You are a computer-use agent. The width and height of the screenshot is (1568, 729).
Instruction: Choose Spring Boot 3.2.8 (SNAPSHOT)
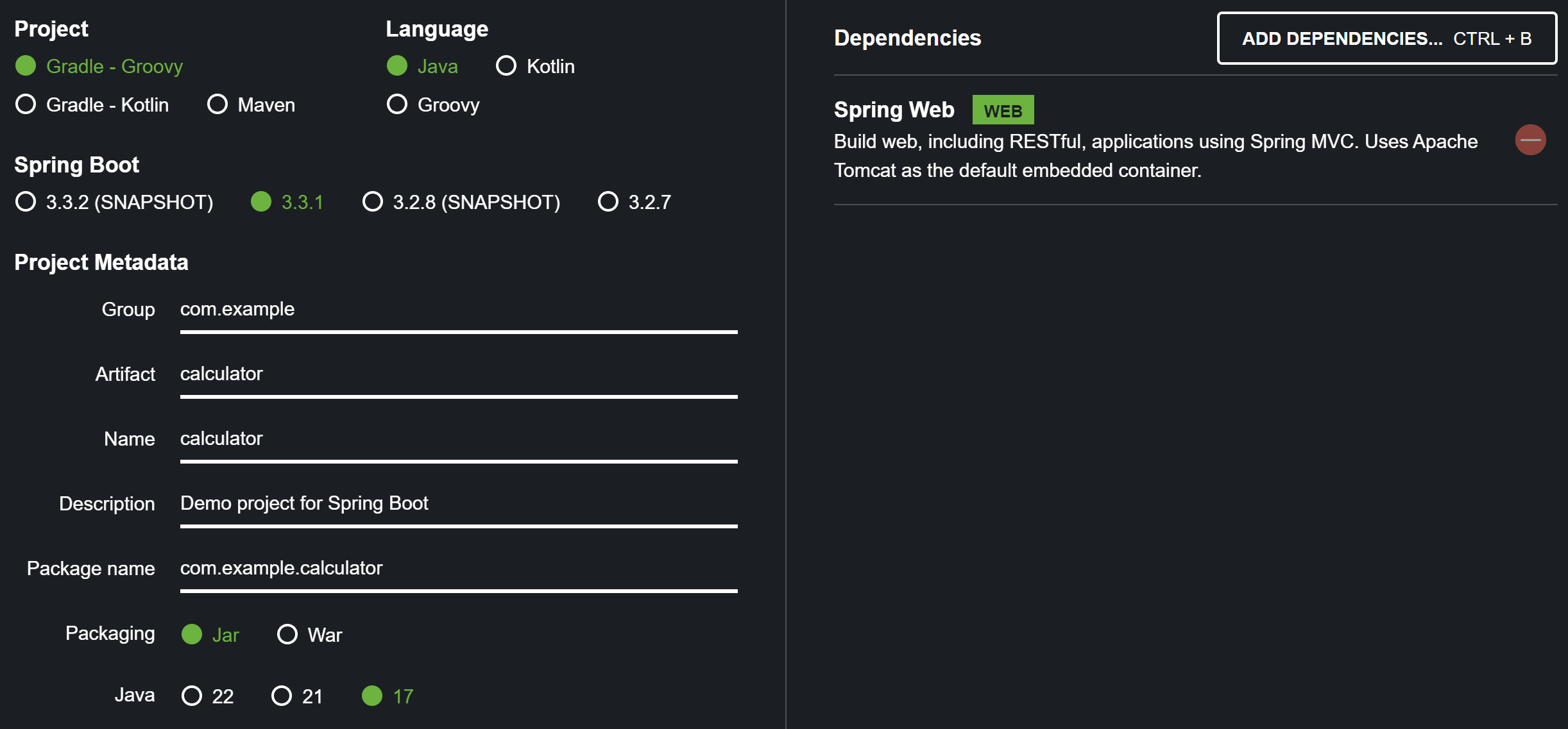(373, 202)
